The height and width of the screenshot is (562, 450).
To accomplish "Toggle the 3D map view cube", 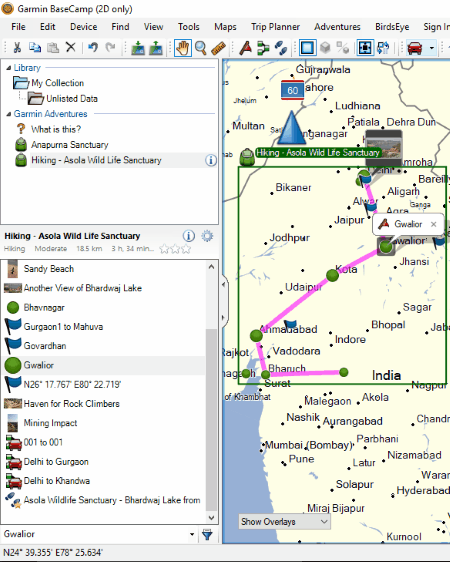I will [325, 48].
